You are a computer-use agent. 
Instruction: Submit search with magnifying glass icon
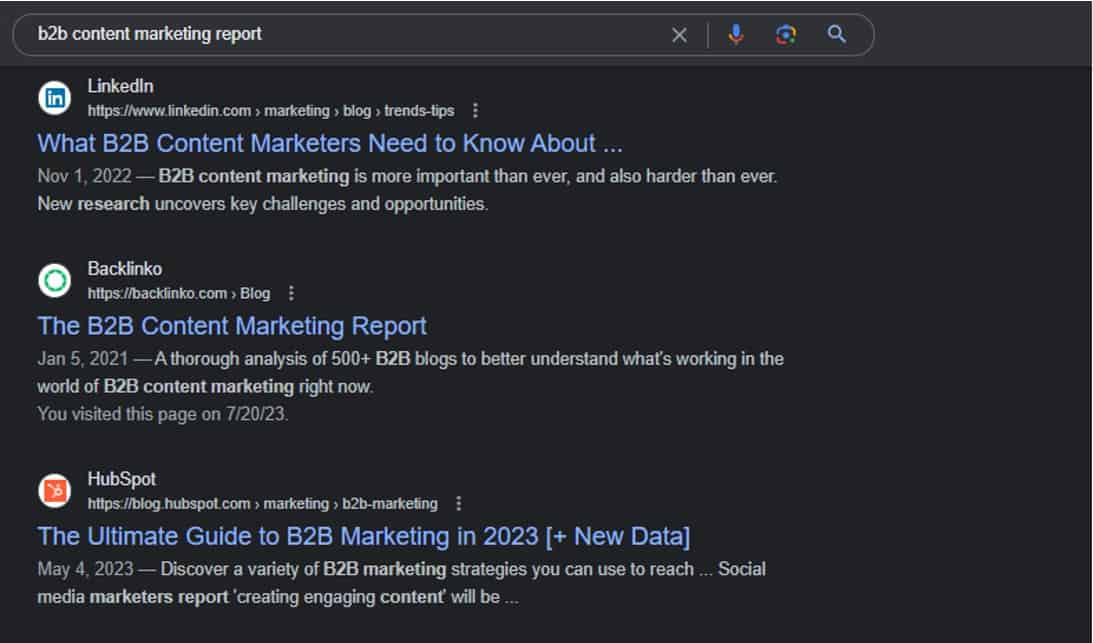[836, 34]
